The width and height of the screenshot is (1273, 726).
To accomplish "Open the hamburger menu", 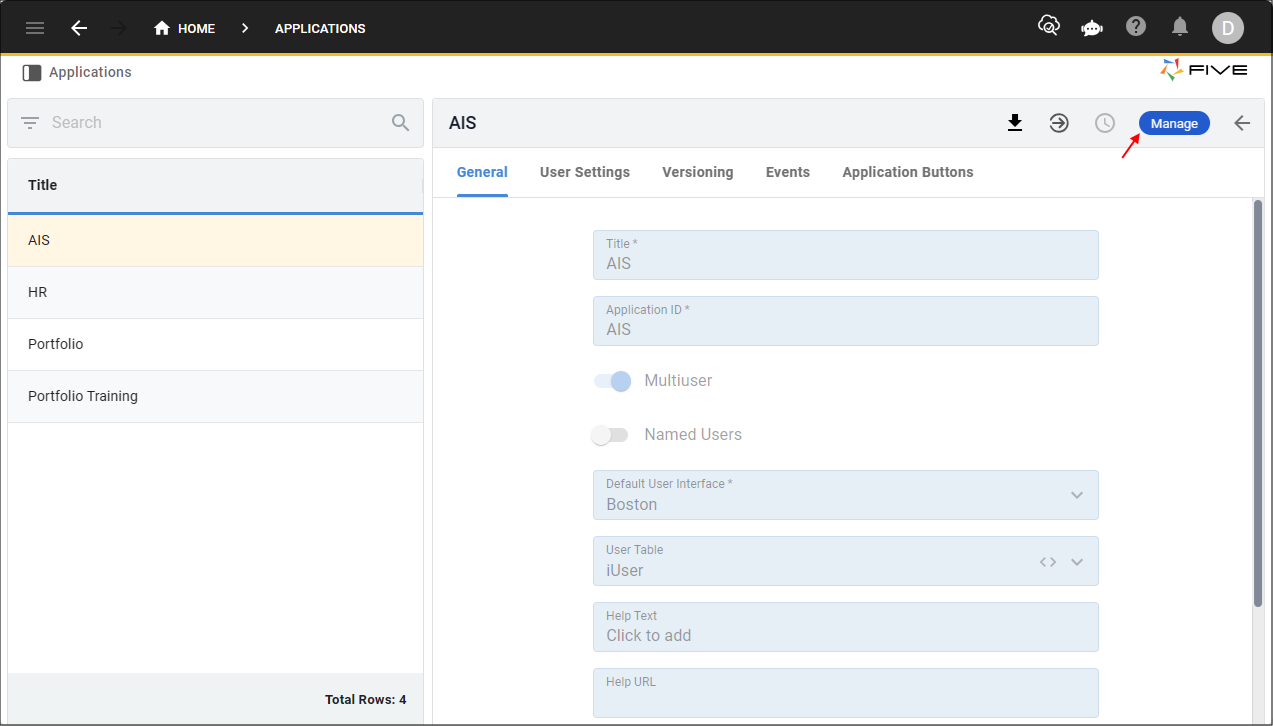I will click(35, 28).
